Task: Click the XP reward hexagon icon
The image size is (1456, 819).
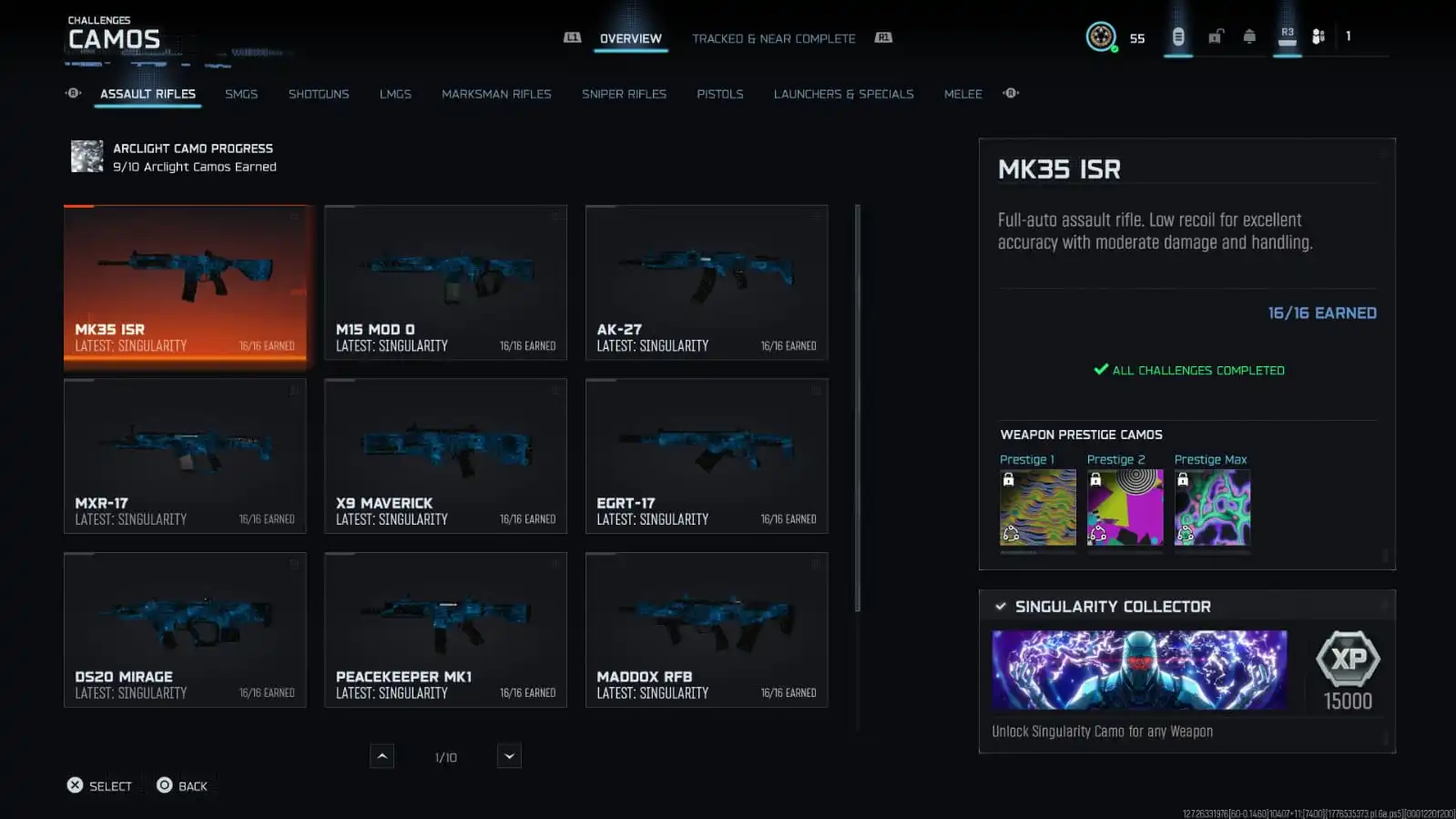Action: click(x=1348, y=659)
